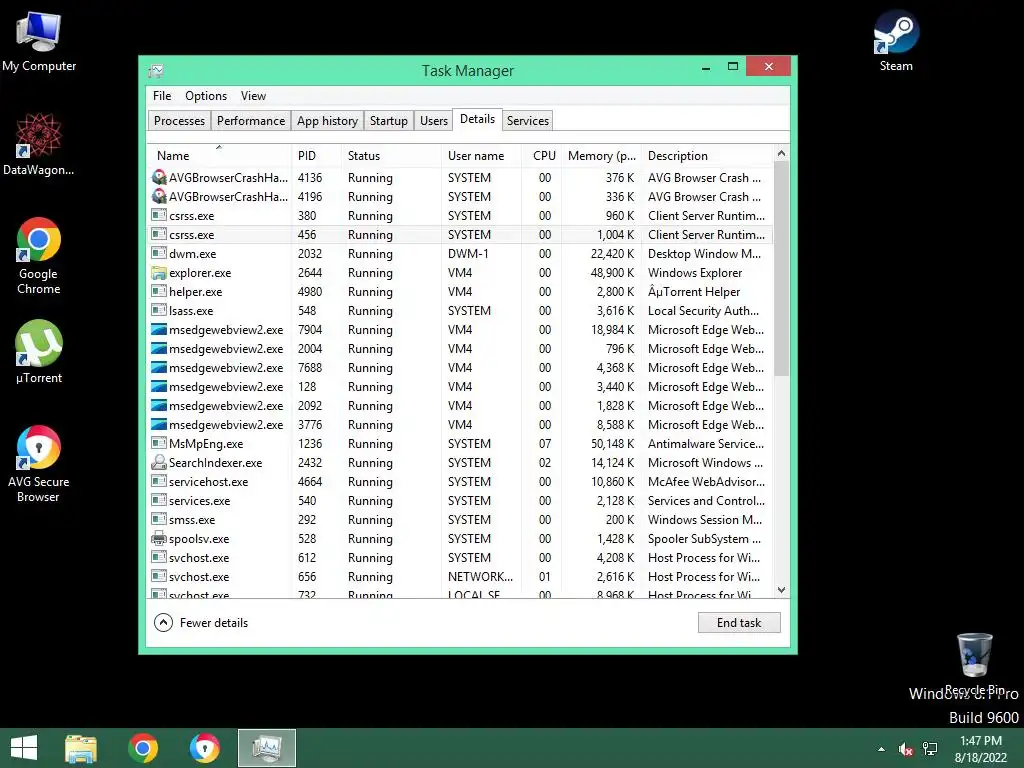Minimize the Task Manager window
Viewport: 1024px width, 768px height.
(706, 67)
